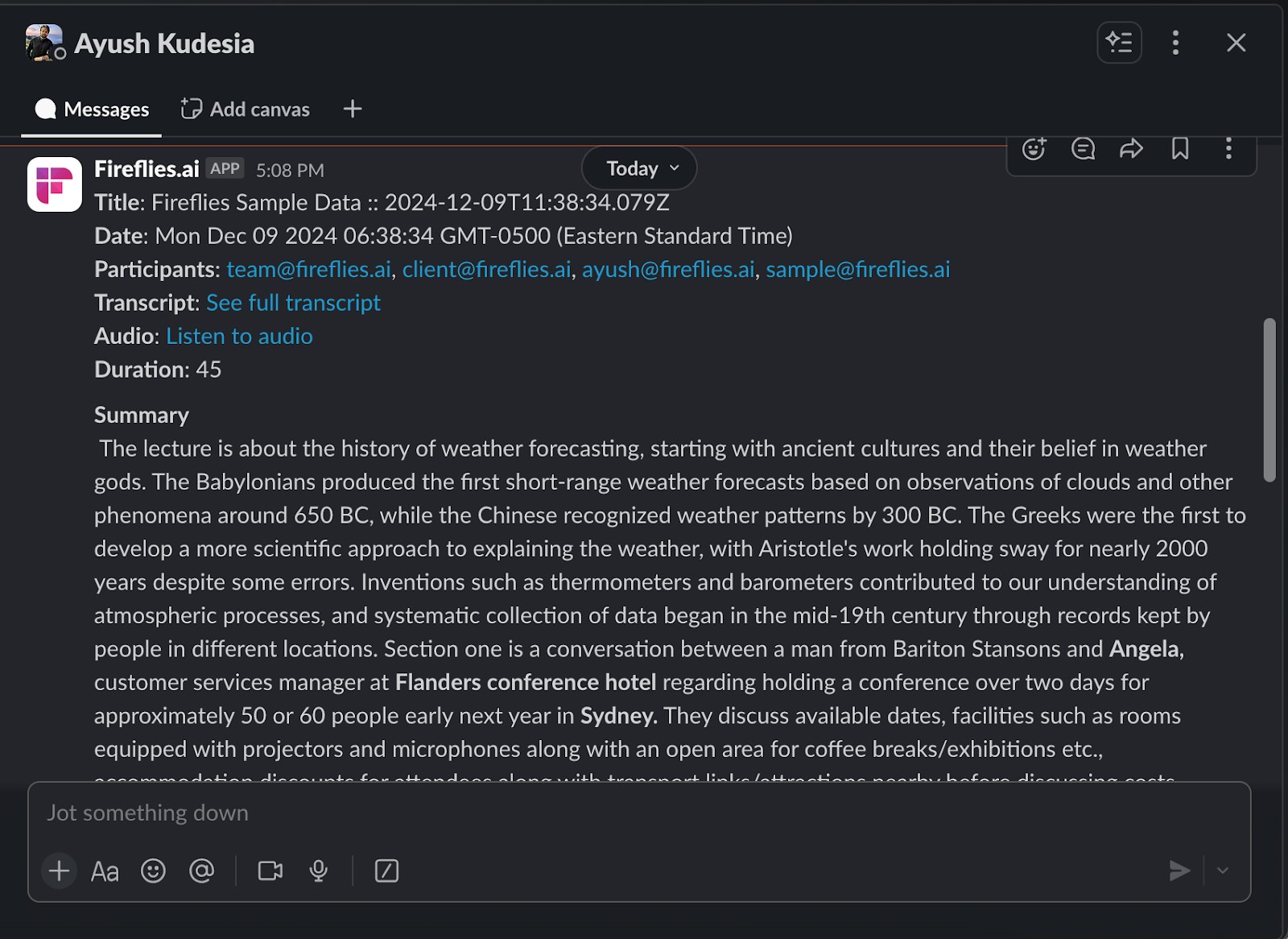Open the attachment plus menu in composer
The height and width of the screenshot is (939, 1288).
[59, 871]
